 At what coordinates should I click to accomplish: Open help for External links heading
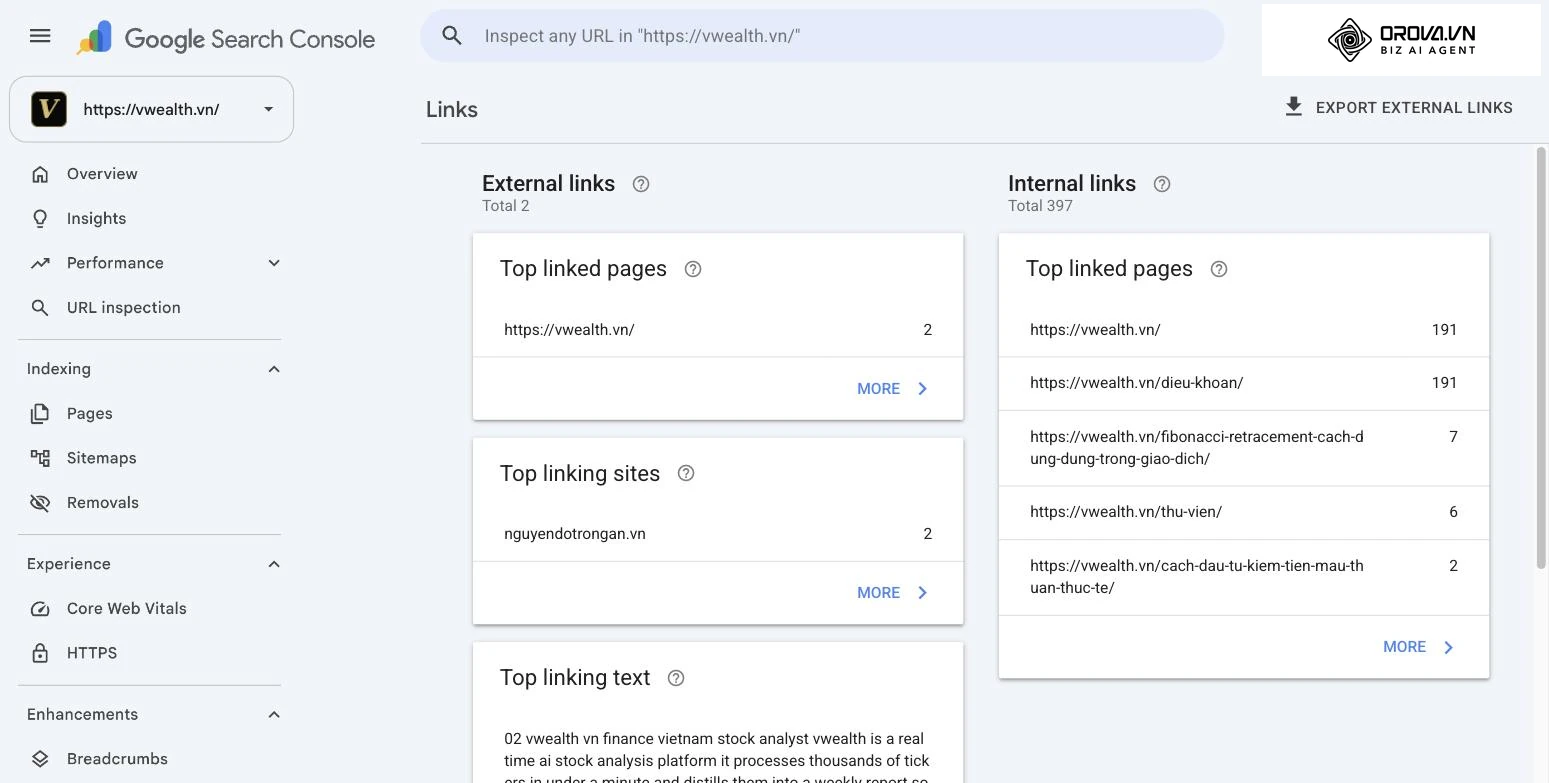point(641,184)
